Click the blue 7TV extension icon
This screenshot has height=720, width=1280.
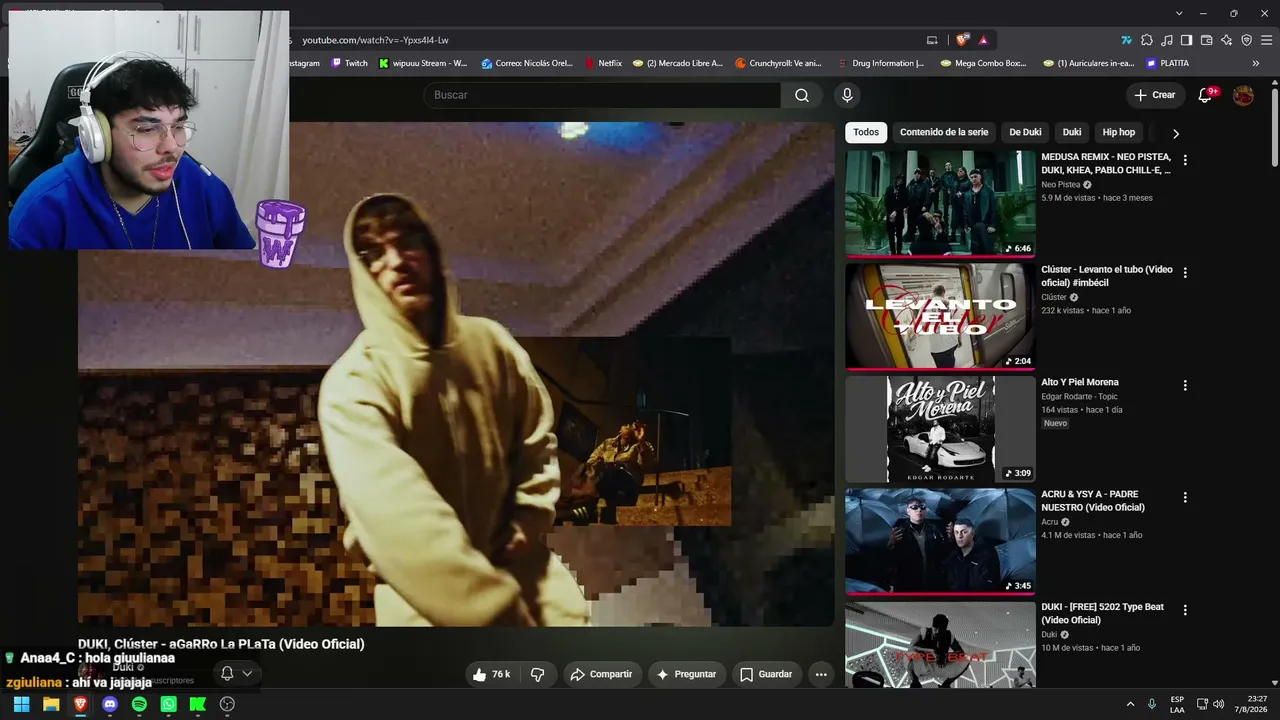pyautogui.click(x=1127, y=40)
